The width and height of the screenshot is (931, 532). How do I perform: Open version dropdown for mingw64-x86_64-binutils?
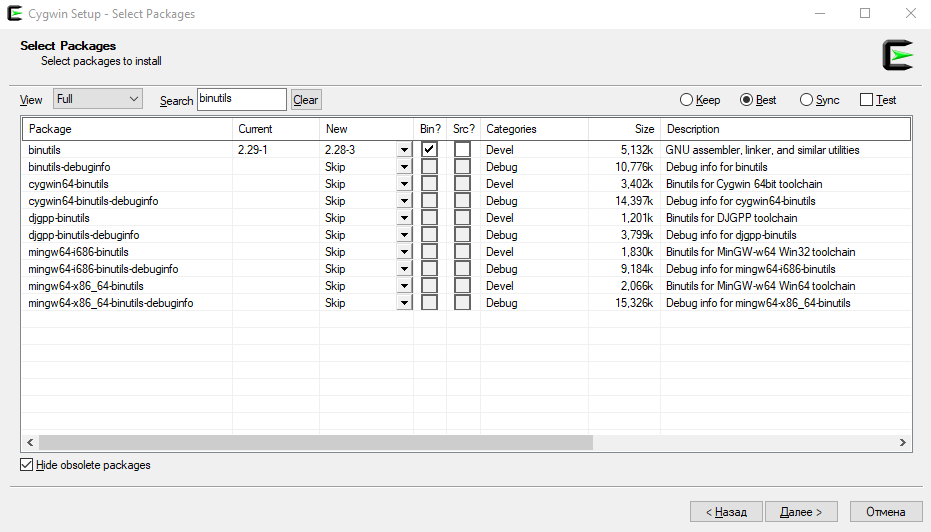(x=404, y=286)
